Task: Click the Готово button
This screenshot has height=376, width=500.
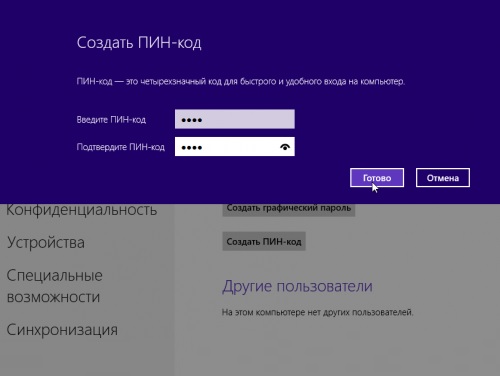Action: (x=377, y=178)
